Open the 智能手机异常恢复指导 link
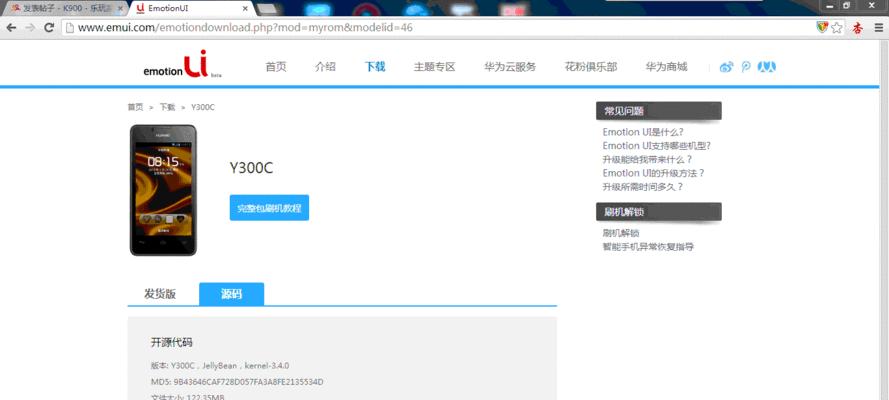Image resolution: width=889 pixels, height=400 pixels. pyautogui.click(x=648, y=246)
